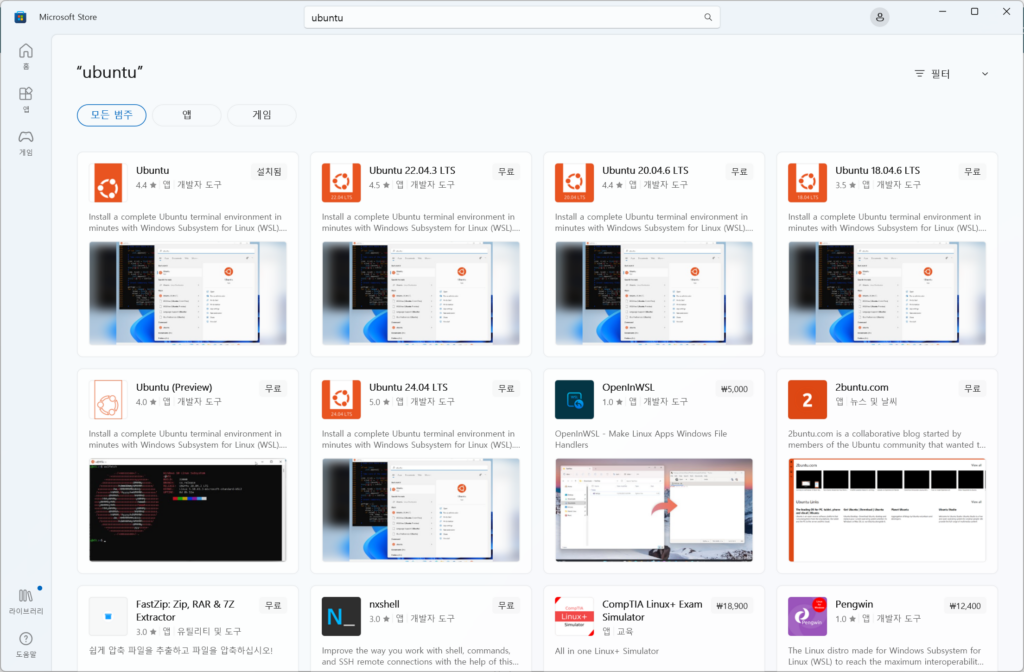The width and height of the screenshot is (1024, 672).
Task: Click Free badge on Ubuntu (Preview)
Action: click(273, 389)
